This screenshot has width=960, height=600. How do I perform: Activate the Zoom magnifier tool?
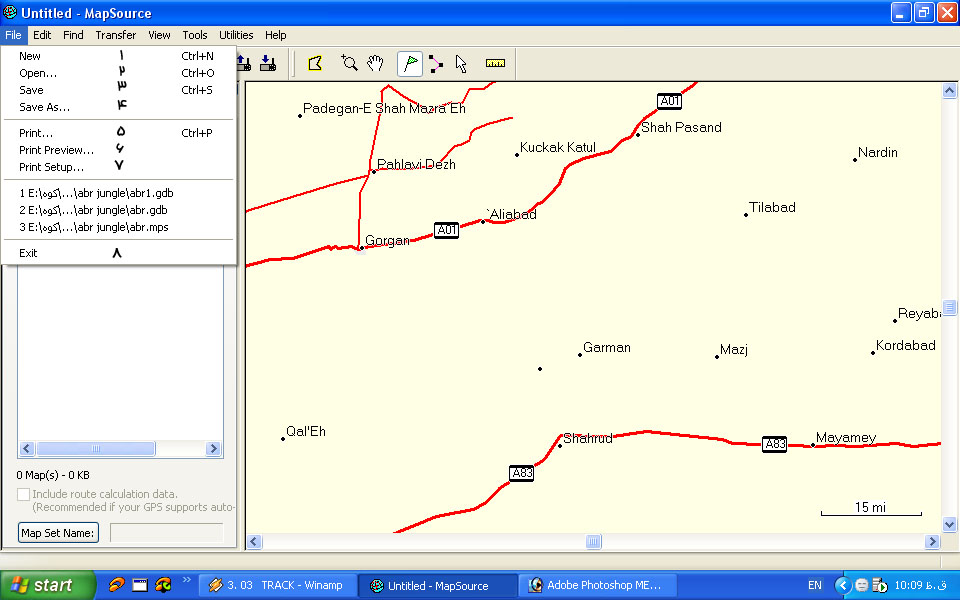(349, 64)
